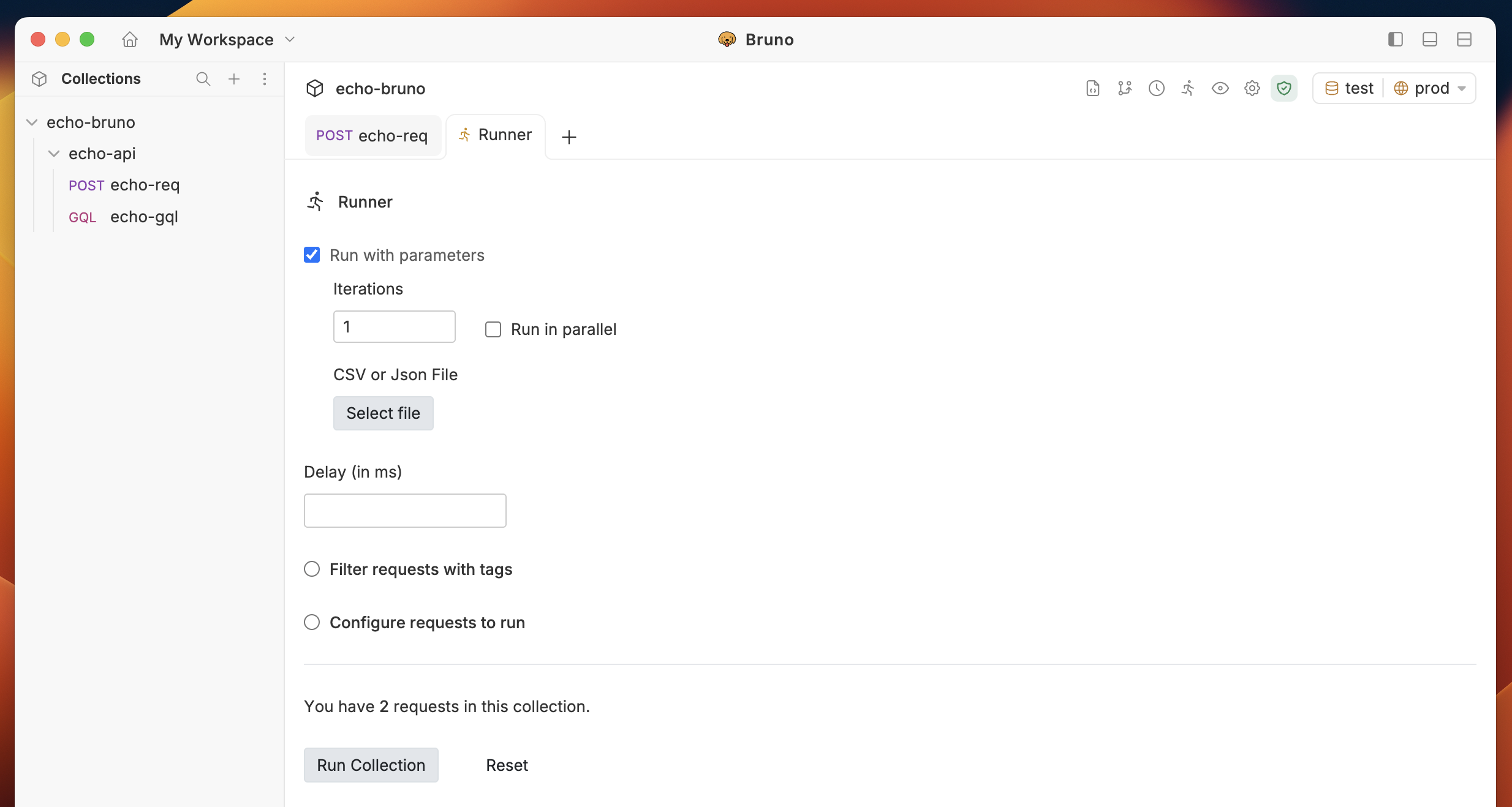Click Reset to clear runner settings
The image size is (1512, 807).
(507, 765)
